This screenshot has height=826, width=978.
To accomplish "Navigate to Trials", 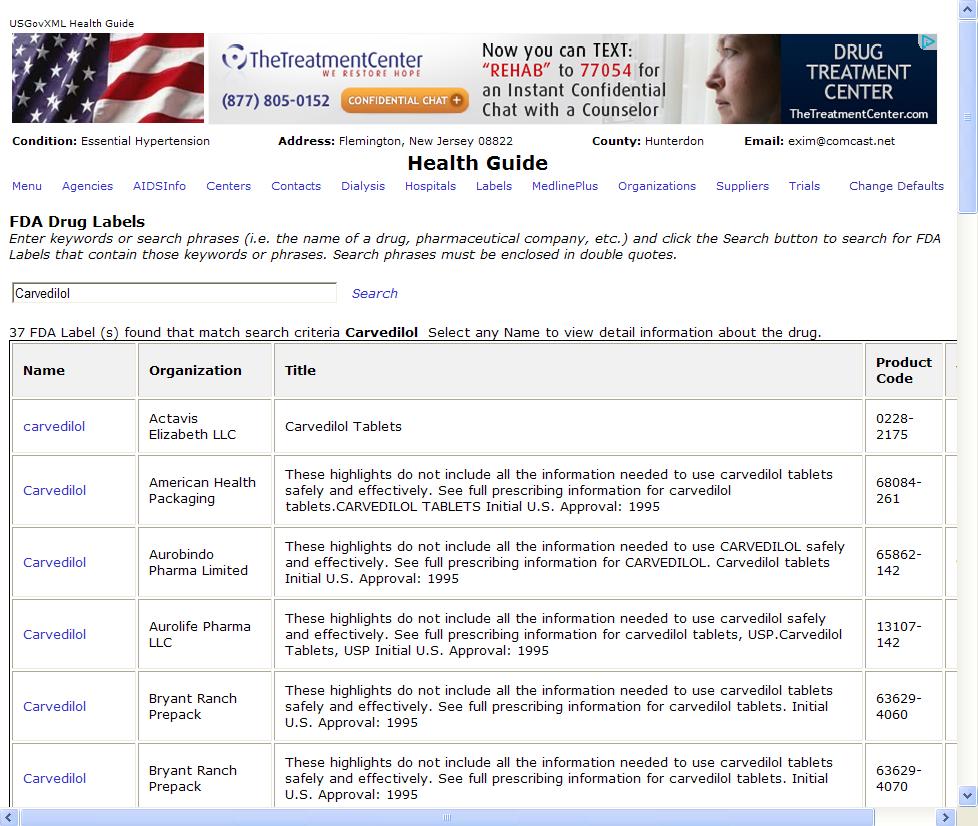I will click(804, 186).
